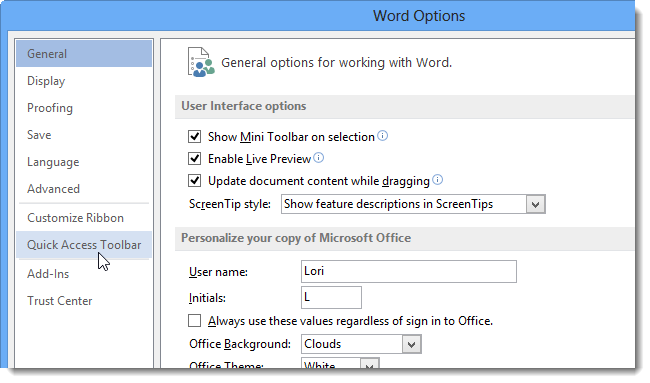Switch to the Display options
Viewport: 650px width, 383px height.
coord(84,81)
